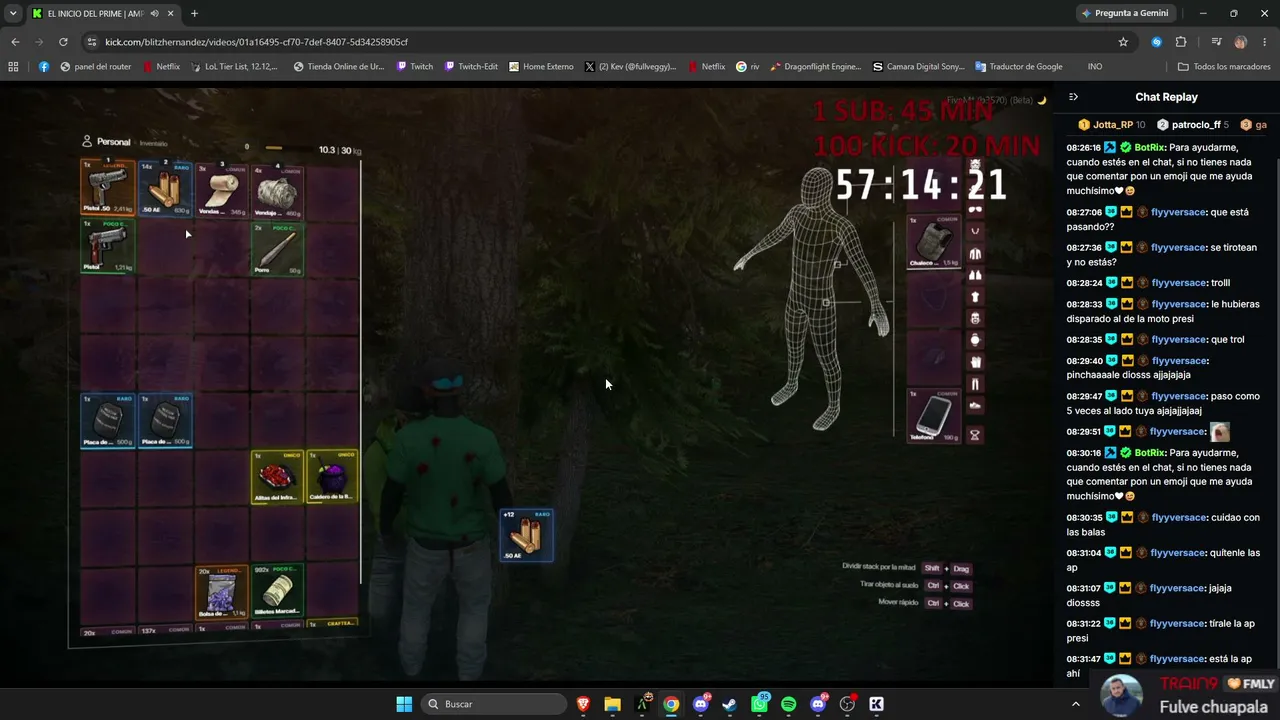The height and width of the screenshot is (720, 1280).
Task: Reload the Kick video page
Action: pyautogui.click(x=63, y=42)
